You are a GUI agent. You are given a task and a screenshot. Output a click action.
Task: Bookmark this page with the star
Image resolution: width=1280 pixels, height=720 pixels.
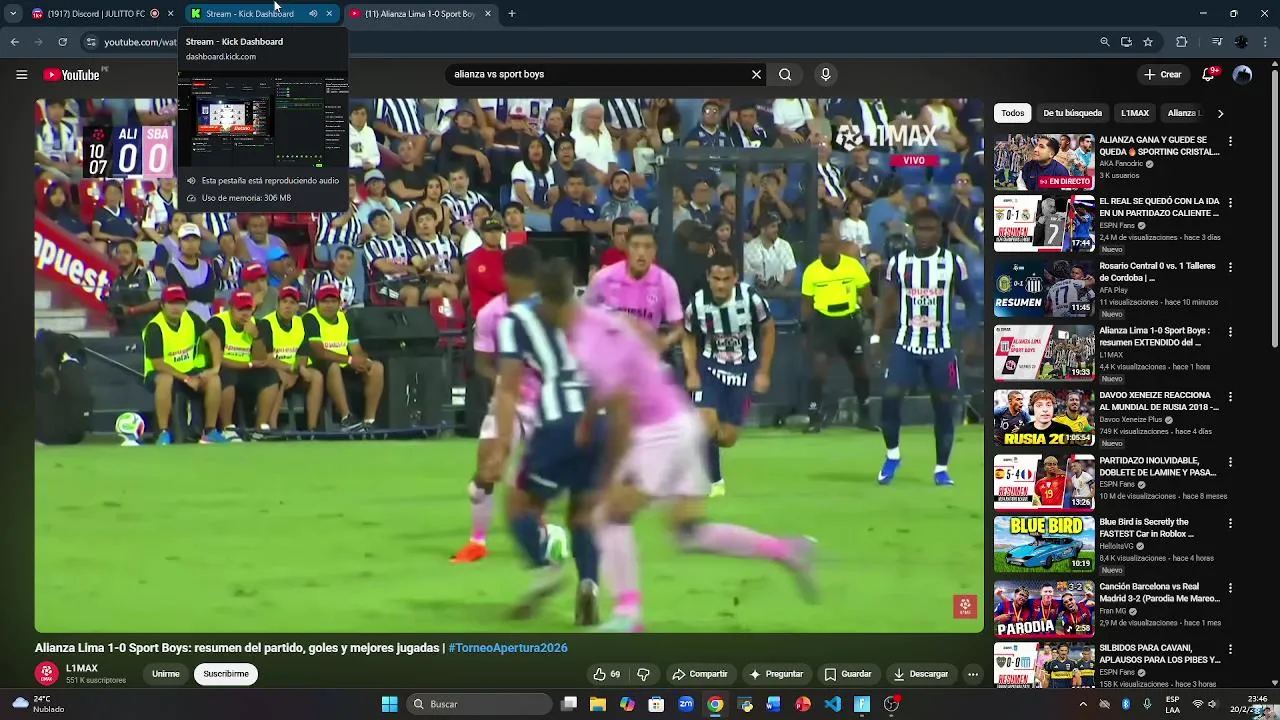[1148, 42]
